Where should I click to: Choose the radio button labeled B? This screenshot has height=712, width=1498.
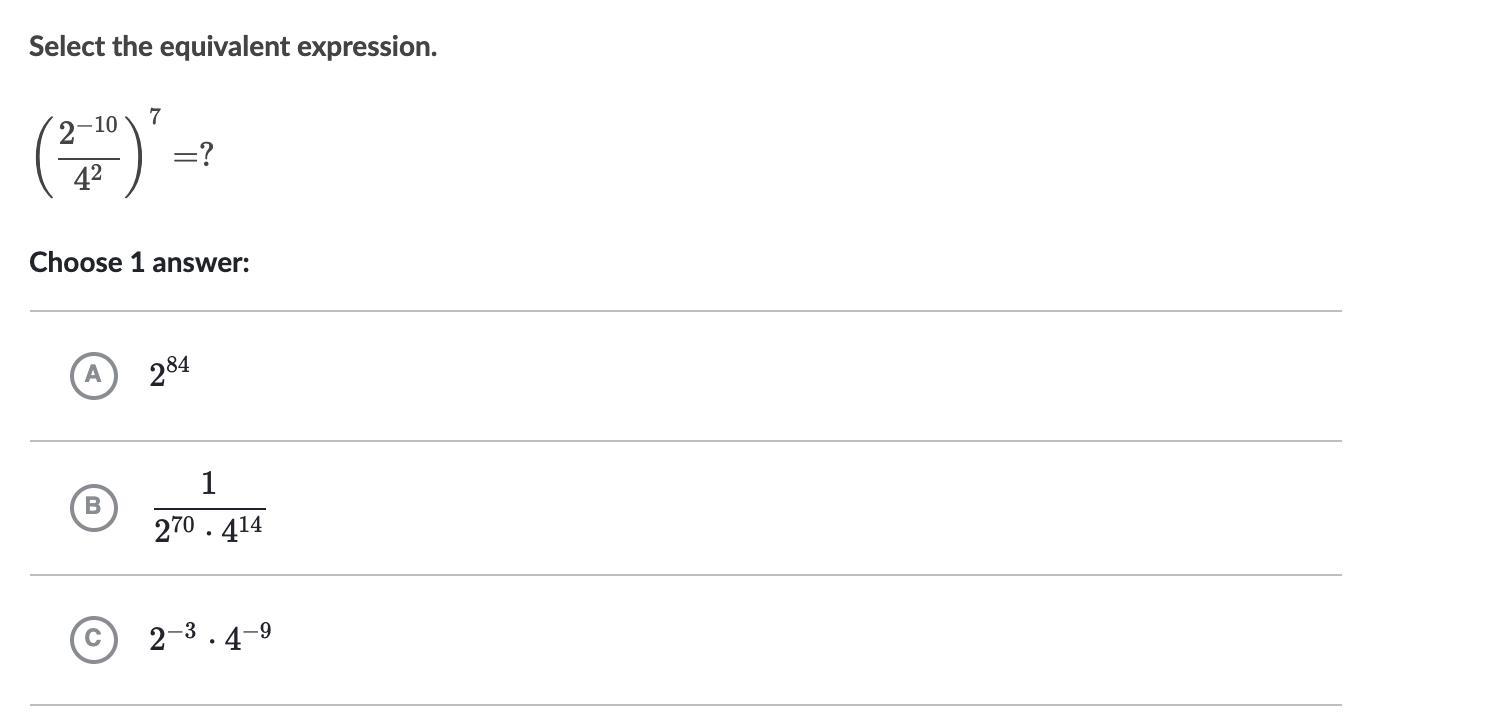[93, 506]
